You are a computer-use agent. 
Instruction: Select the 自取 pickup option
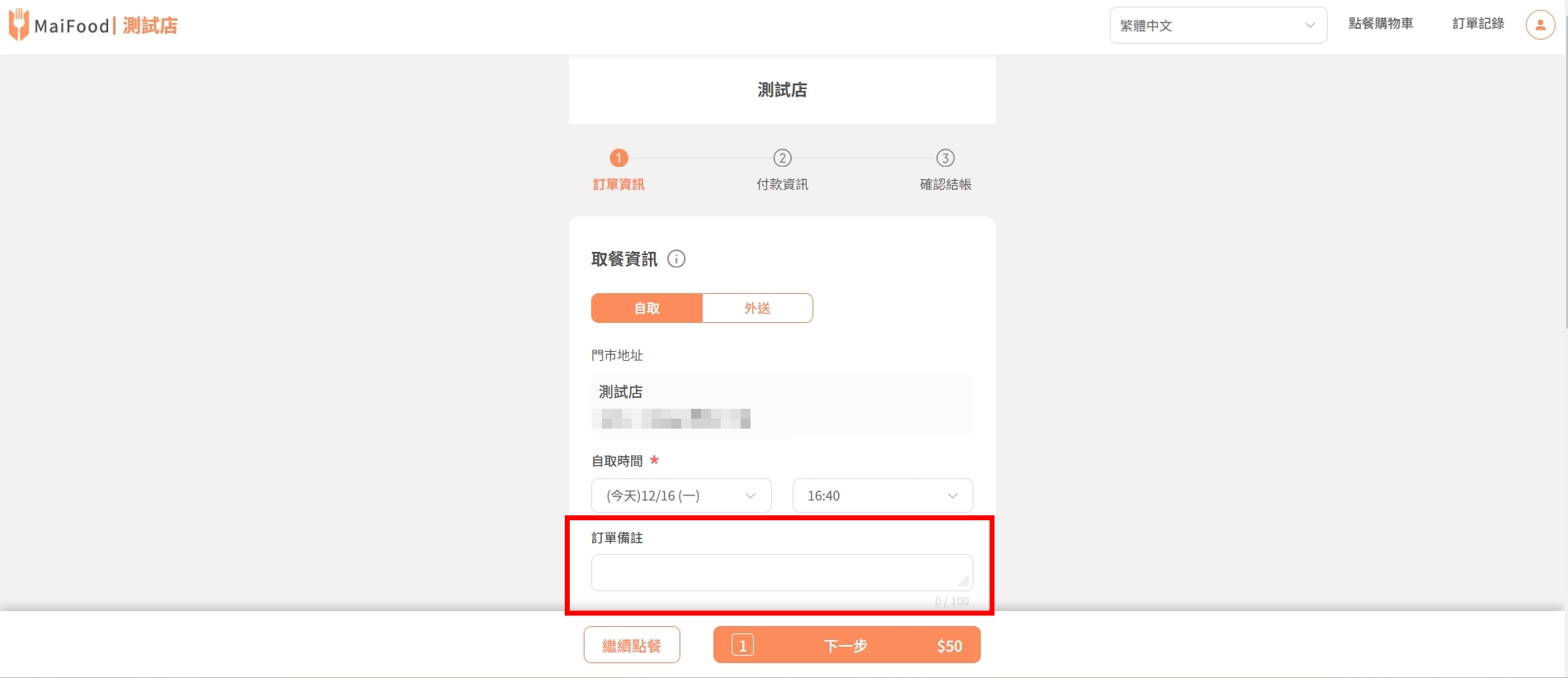click(647, 308)
